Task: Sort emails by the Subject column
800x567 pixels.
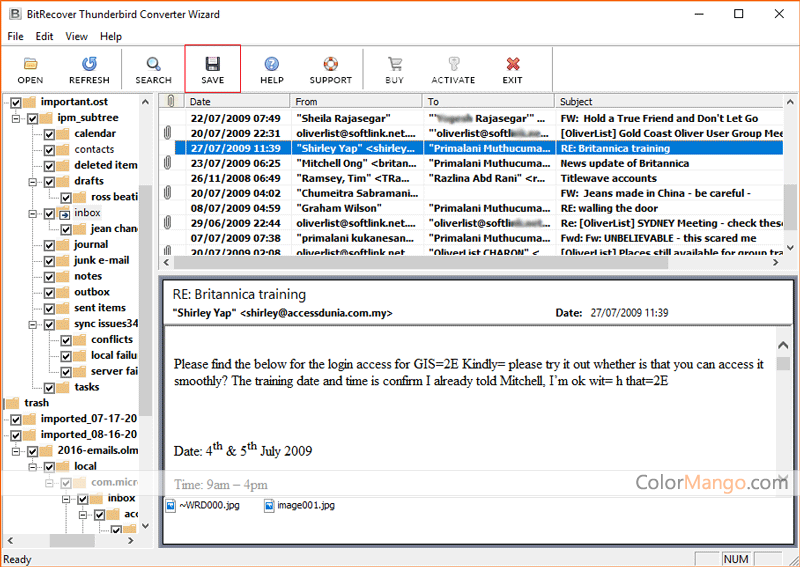Action: 668,101
